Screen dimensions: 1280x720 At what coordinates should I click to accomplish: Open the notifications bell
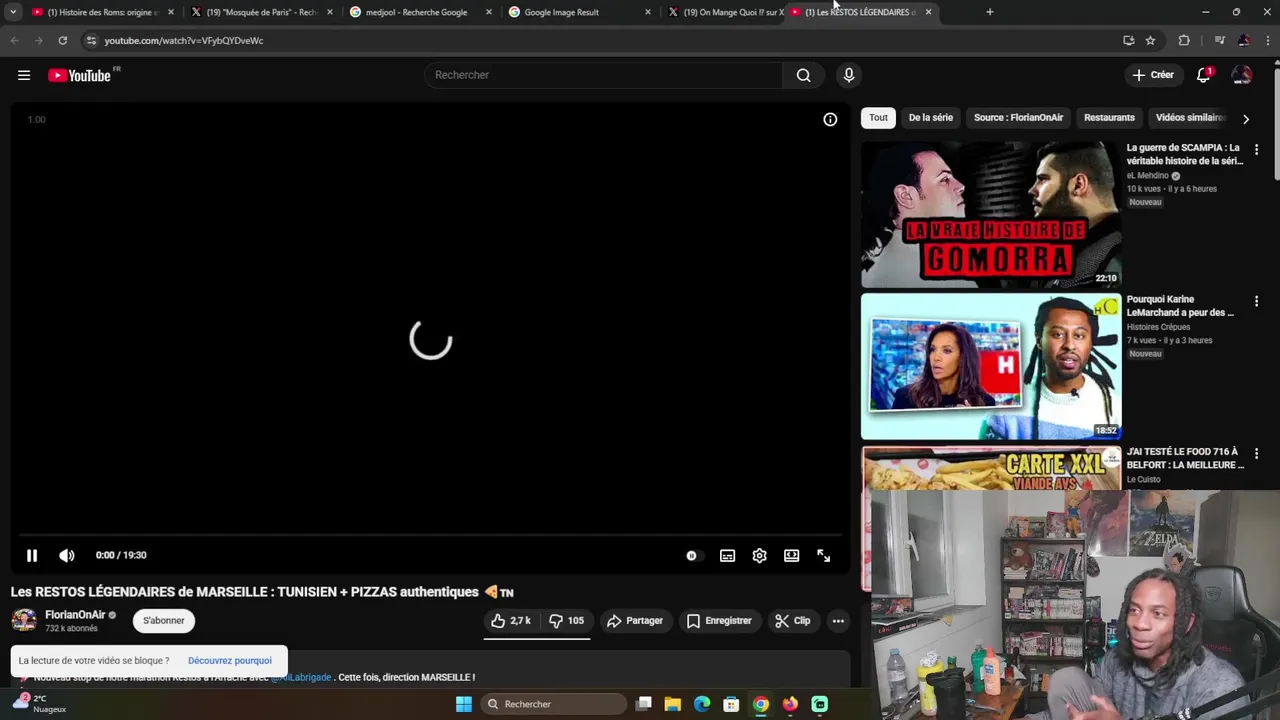pyautogui.click(x=1204, y=75)
